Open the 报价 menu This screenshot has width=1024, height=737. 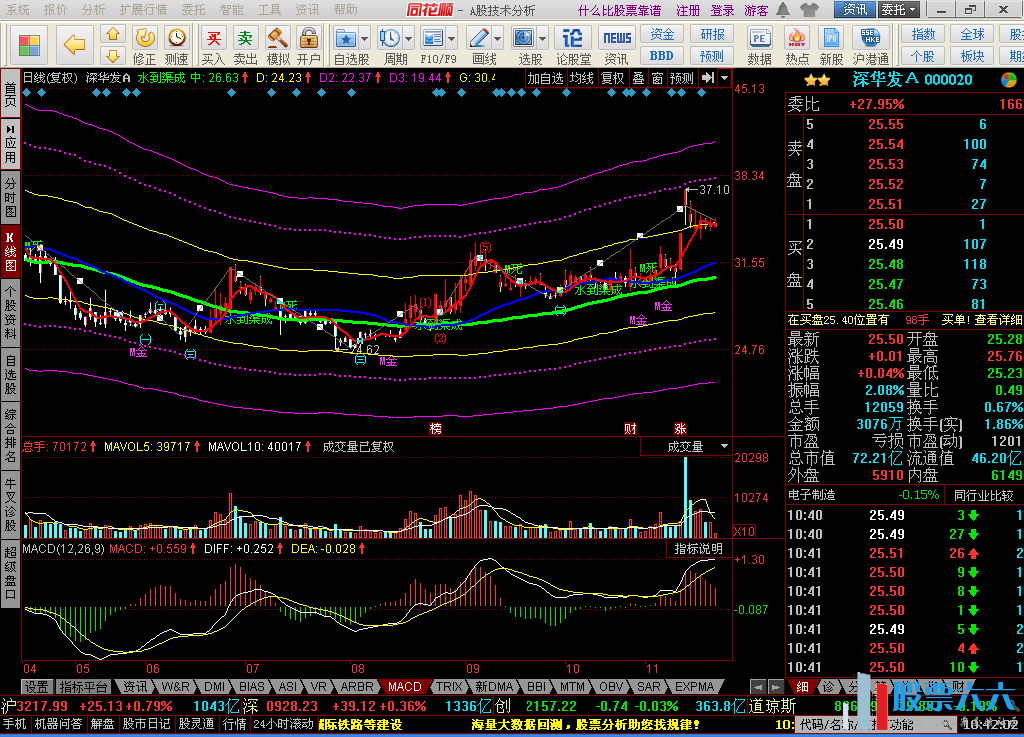tap(56, 10)
